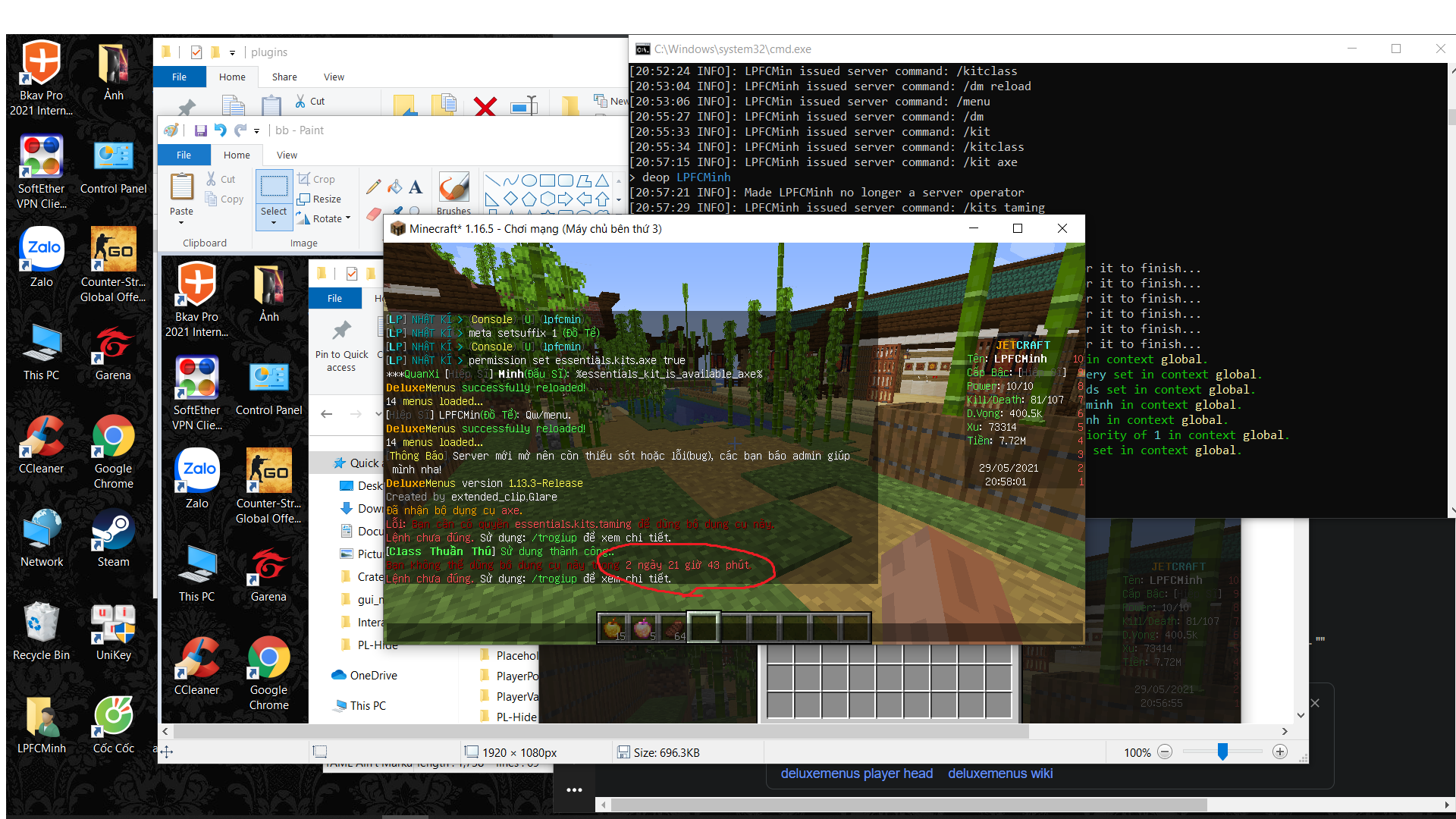Open the Select dropdown arrow
Viewport: 1456px width, 819px height.
coord(274,223)
